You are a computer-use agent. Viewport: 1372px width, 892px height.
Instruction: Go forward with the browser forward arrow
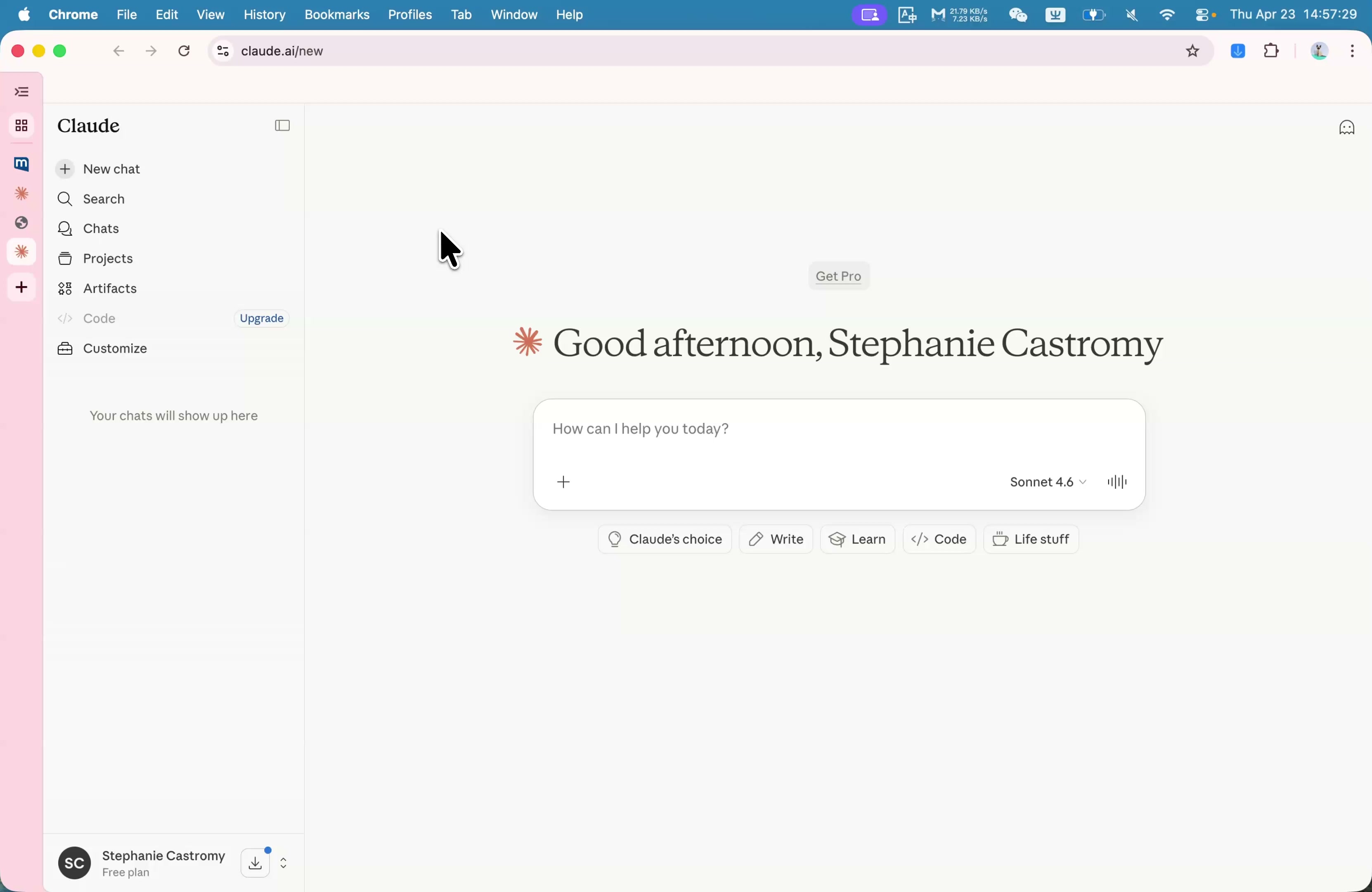click(x=151, y=51)
